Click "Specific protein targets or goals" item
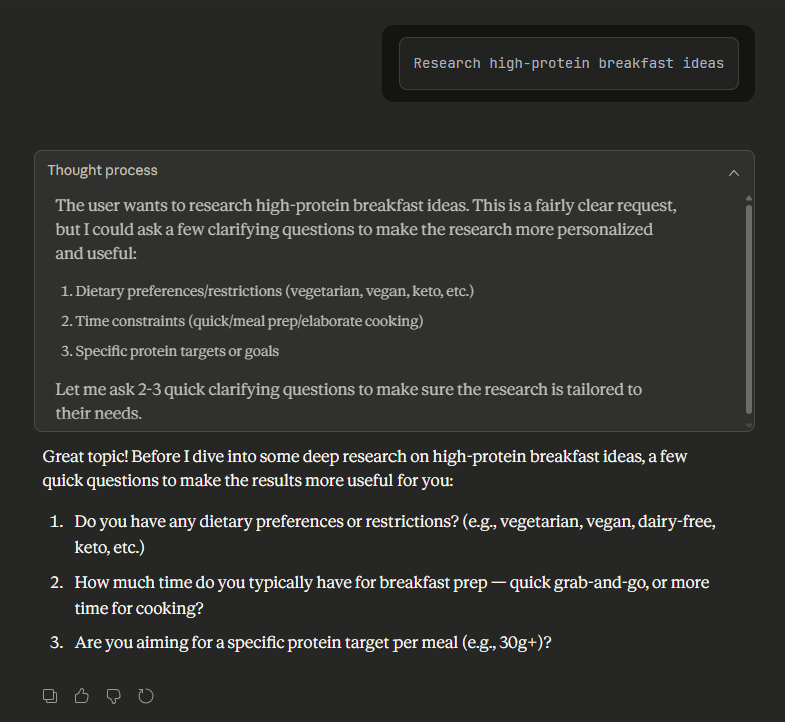 (177, 351)
